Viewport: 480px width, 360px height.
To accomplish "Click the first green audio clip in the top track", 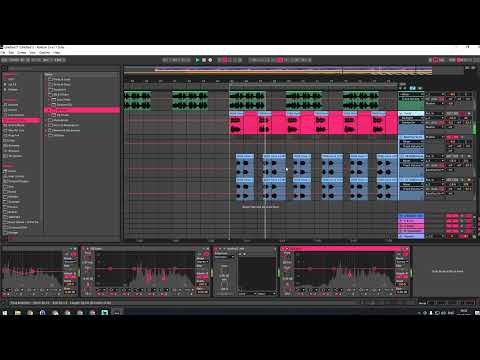I will click(137, 100).
